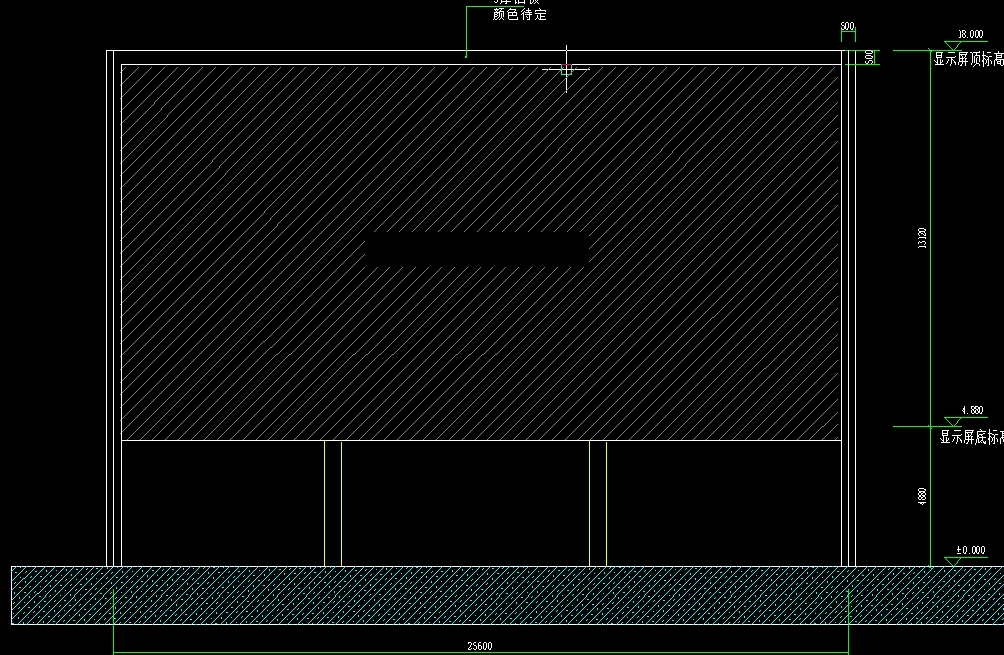Image resolution: width=1004 pixels, height=655 pixels.
Task: Select the 颜色待定 annotation text
Action: click(519, 14)
